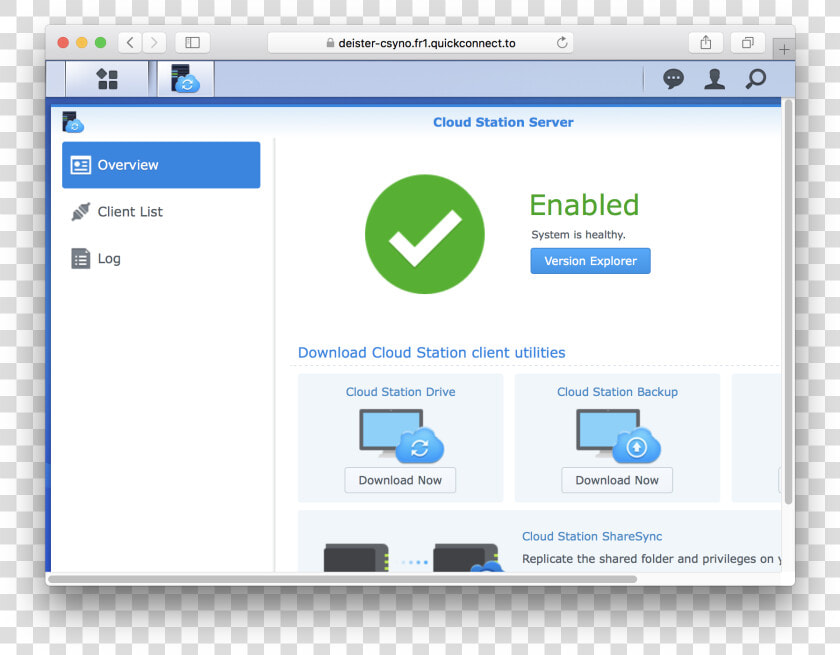Reload the page with the refresh icon

(x=561, y=42)
